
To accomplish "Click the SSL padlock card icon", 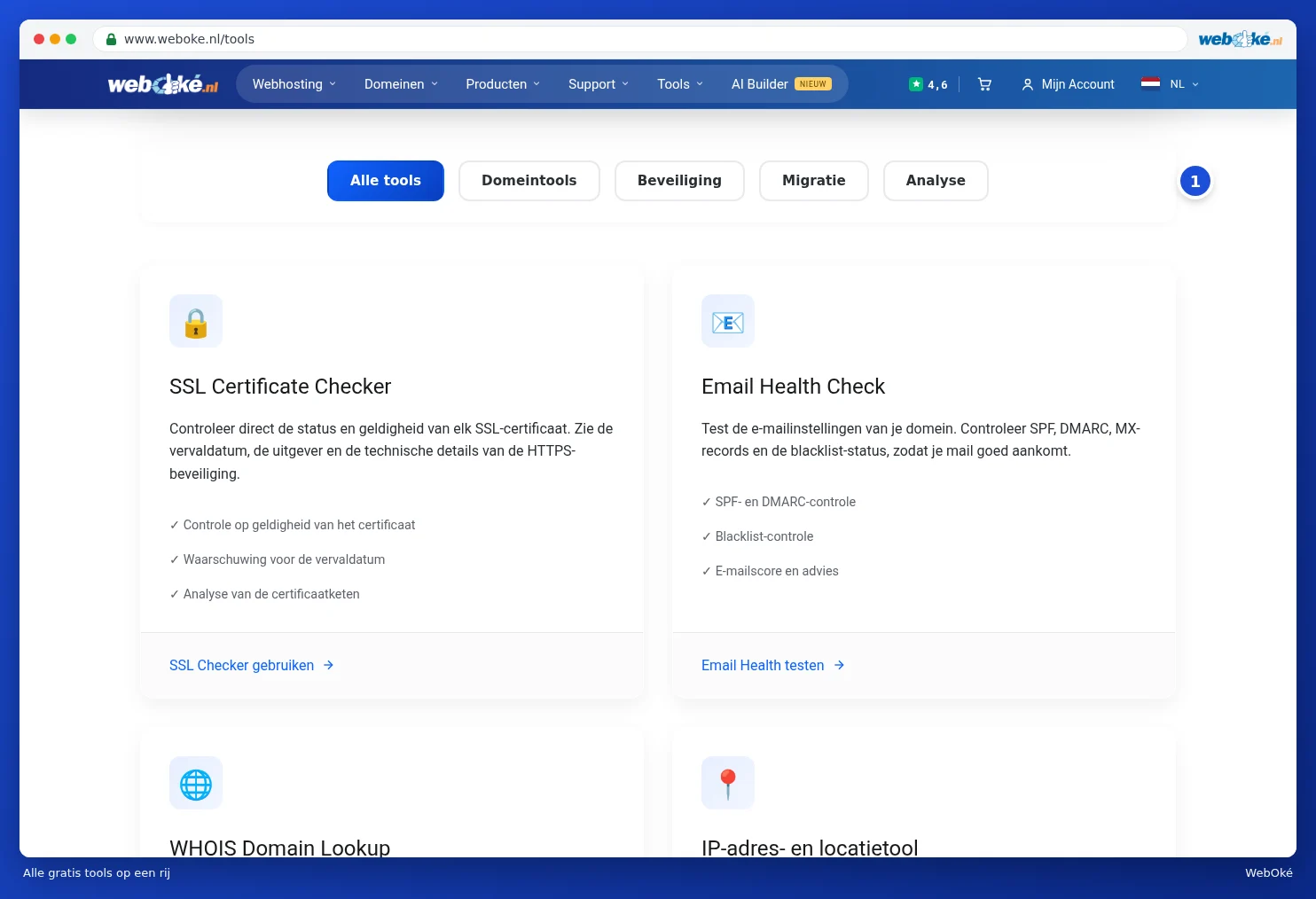I will [196, 321].
